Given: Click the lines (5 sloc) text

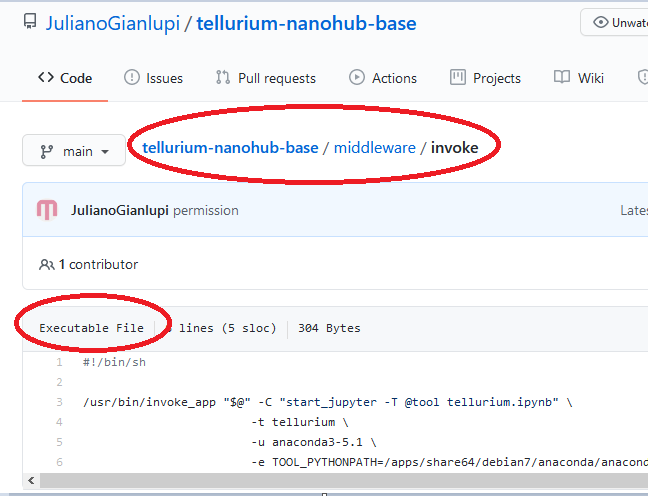Looking at the screenshot, I should pos(227,328).
